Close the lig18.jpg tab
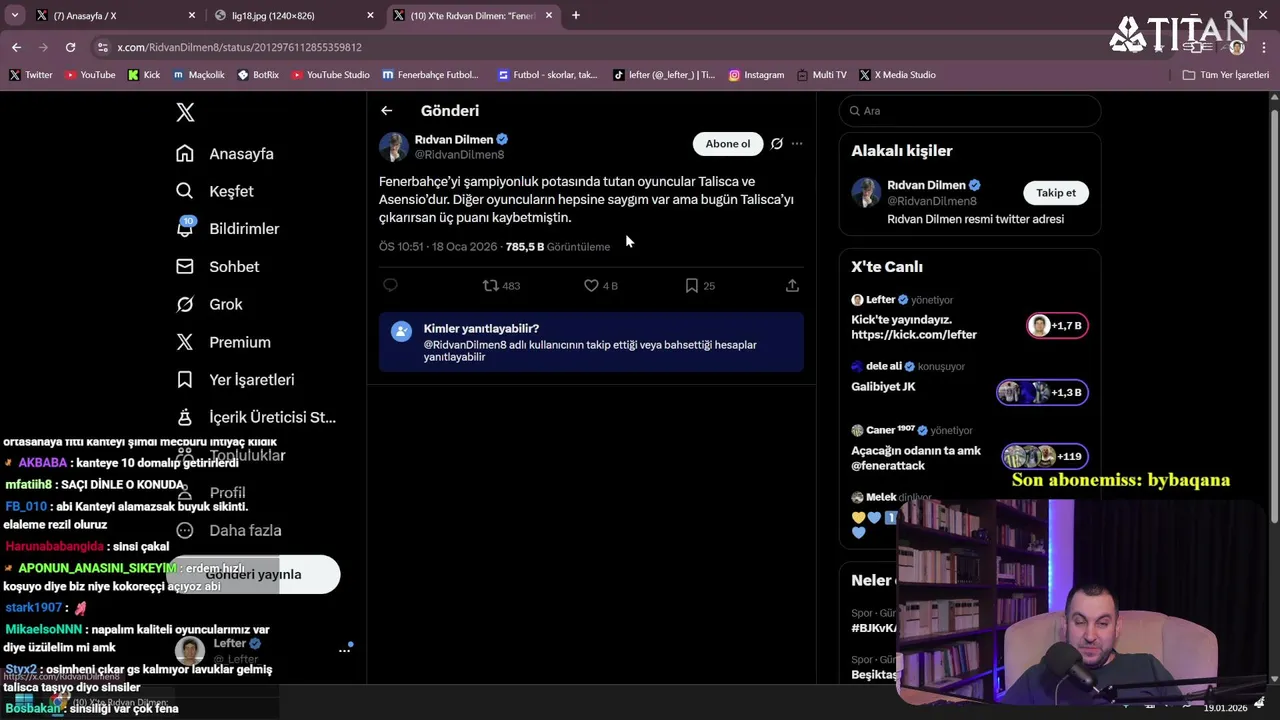The image size is (1280, 720). [370, 16]
